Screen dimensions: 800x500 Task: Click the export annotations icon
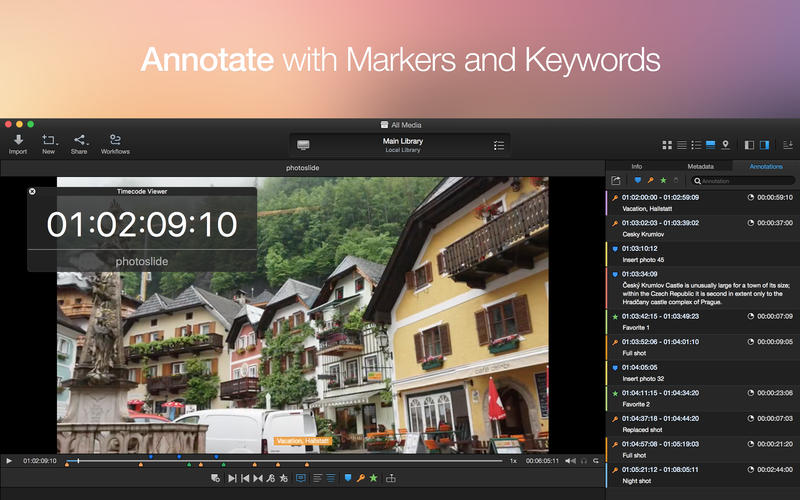click(616, 181)
